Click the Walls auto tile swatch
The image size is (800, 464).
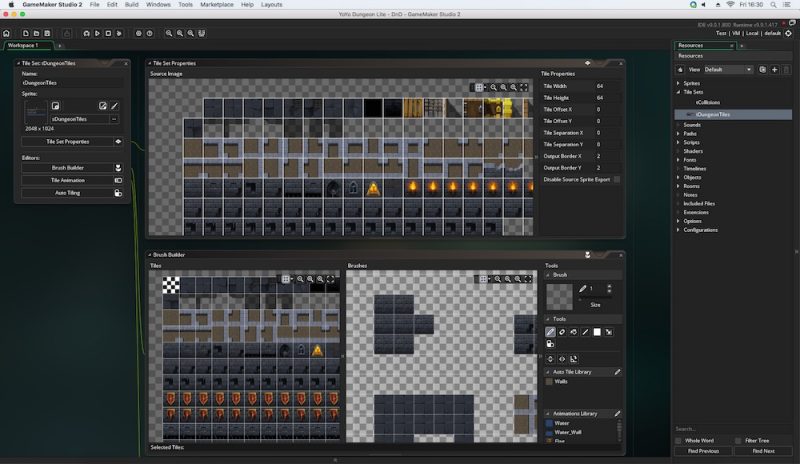tap(550, 381)
